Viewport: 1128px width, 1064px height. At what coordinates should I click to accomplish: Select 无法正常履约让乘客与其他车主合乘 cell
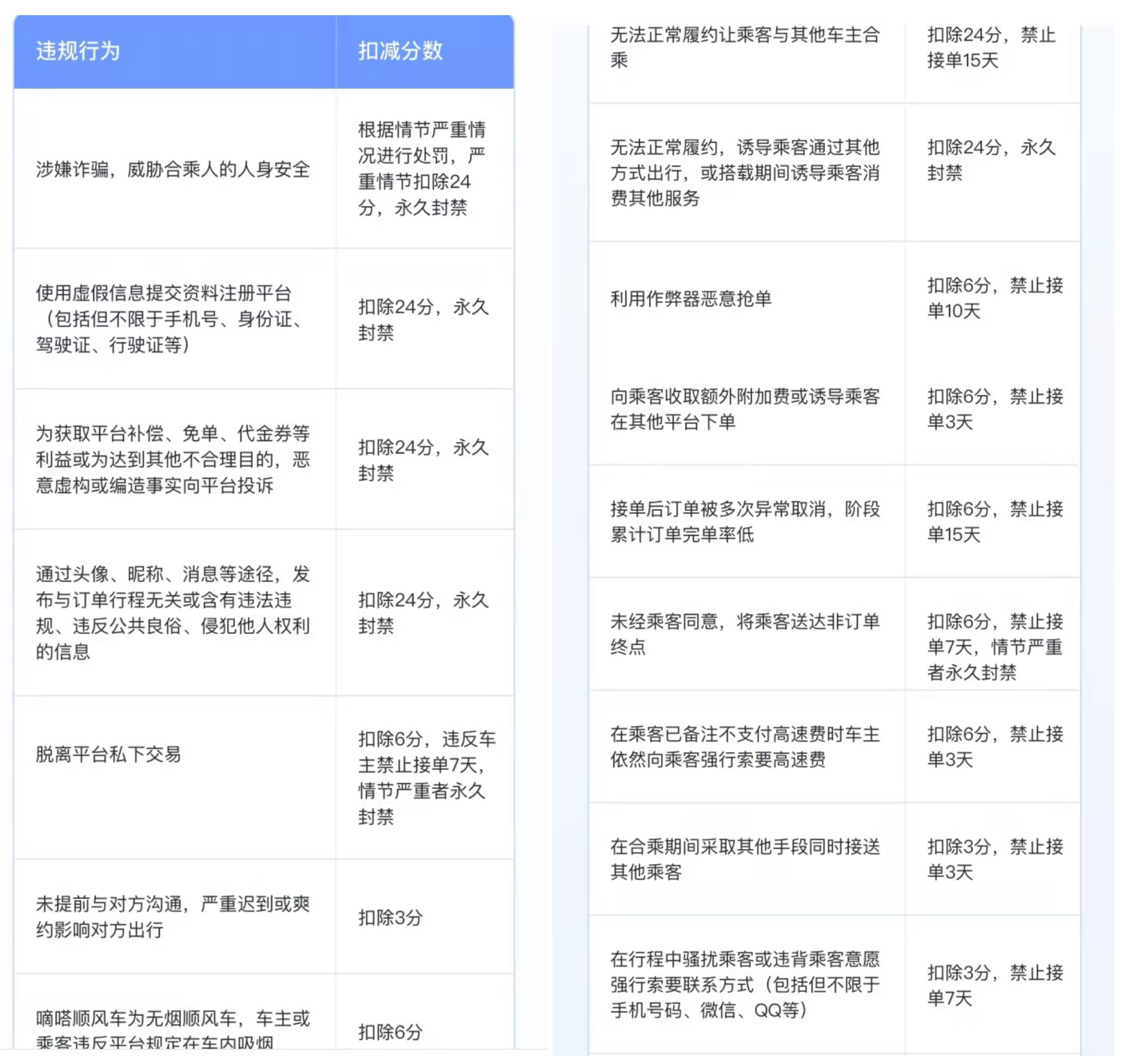click(747, 62)
